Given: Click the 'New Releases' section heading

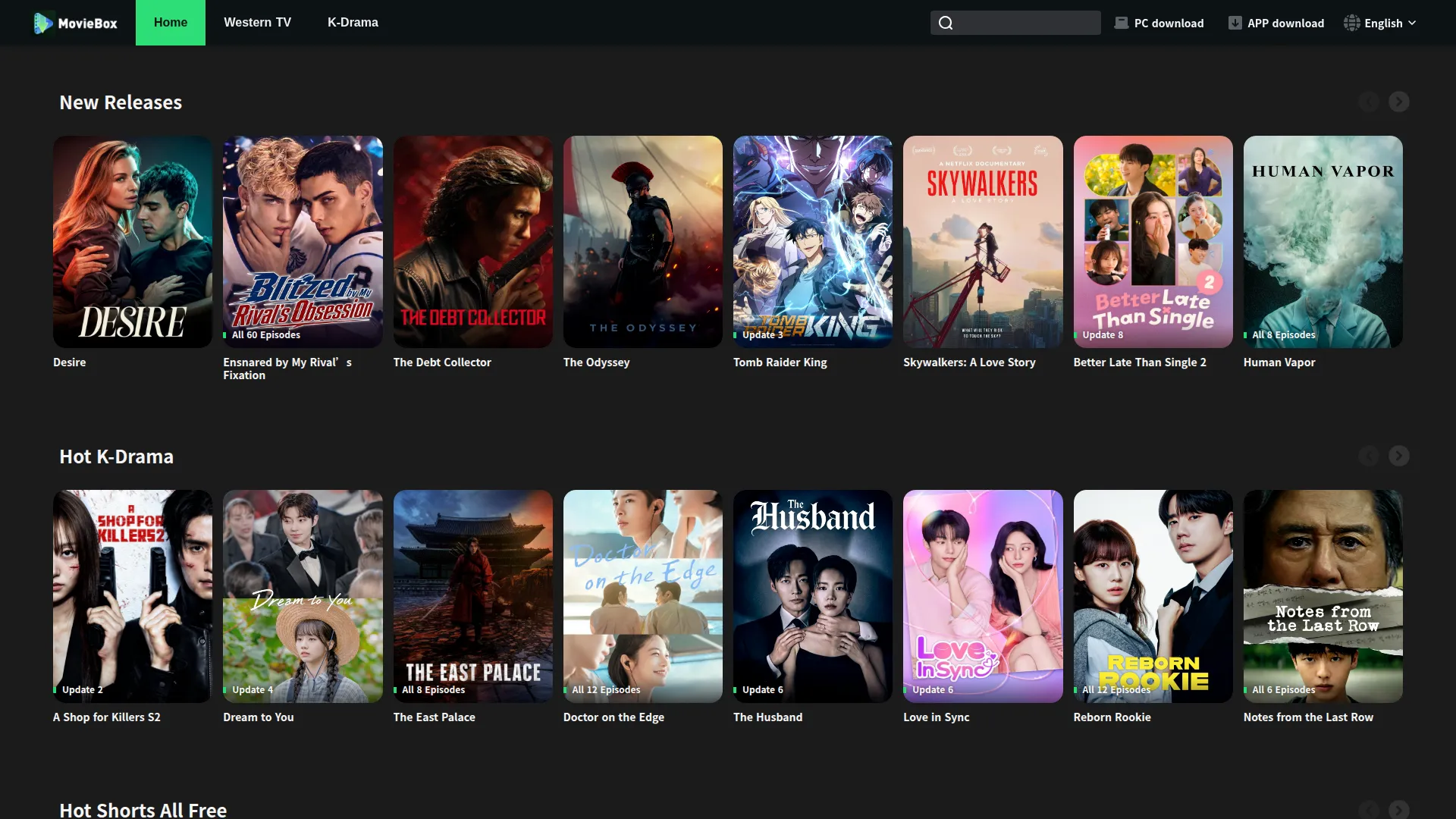Looking at the screenshot, I should (x=121, y=102).
